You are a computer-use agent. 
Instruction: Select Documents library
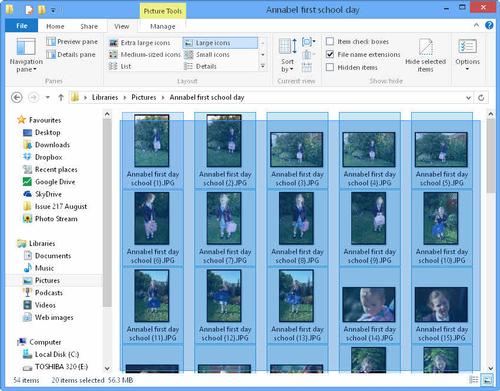point(47,256)
